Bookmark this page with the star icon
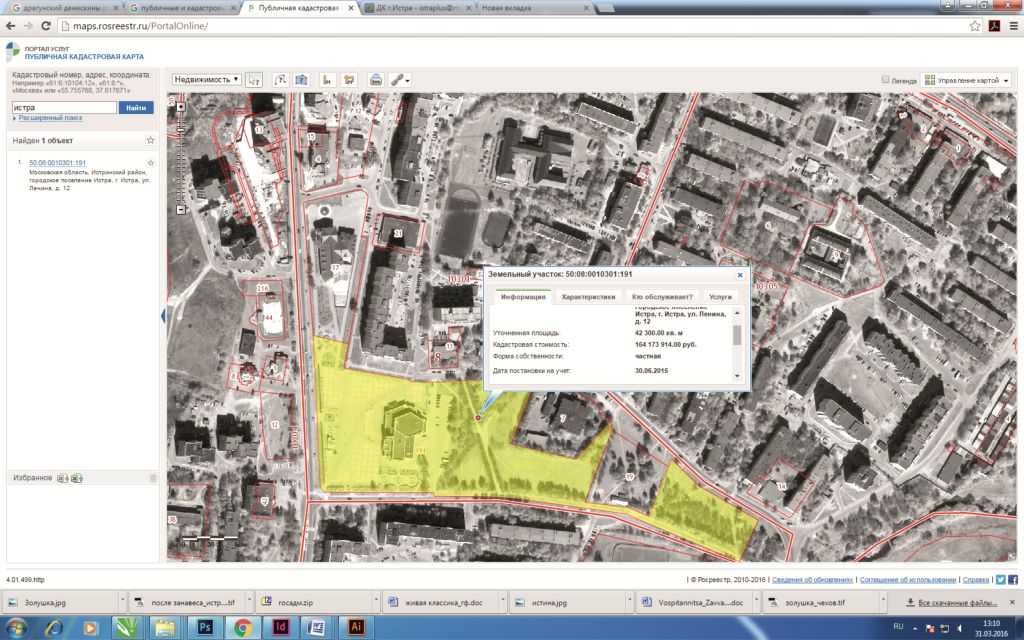This screenshot has width=1024, height=640. tap(975, 26)
